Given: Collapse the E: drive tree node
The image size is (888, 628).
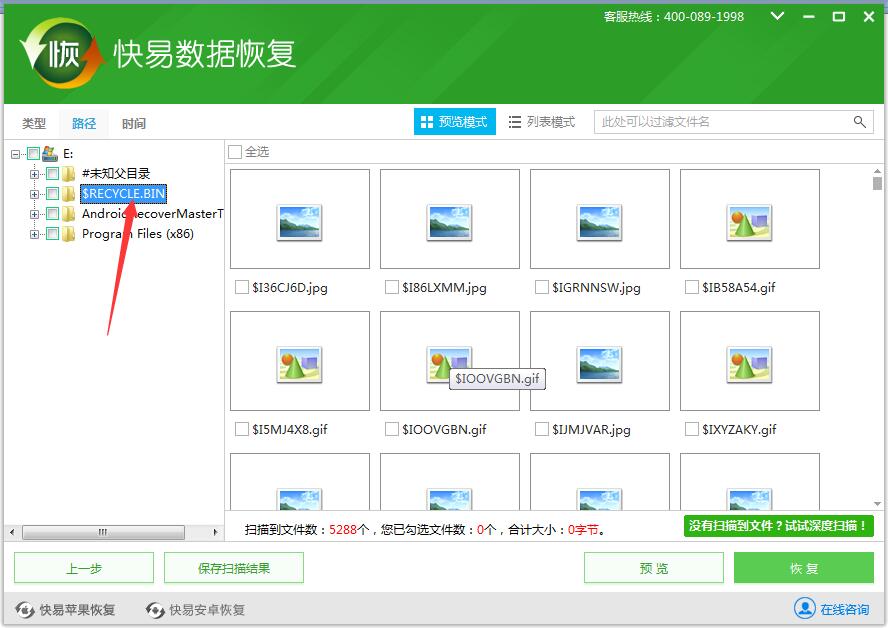Looking at the screenshot, I should point(15,154).
